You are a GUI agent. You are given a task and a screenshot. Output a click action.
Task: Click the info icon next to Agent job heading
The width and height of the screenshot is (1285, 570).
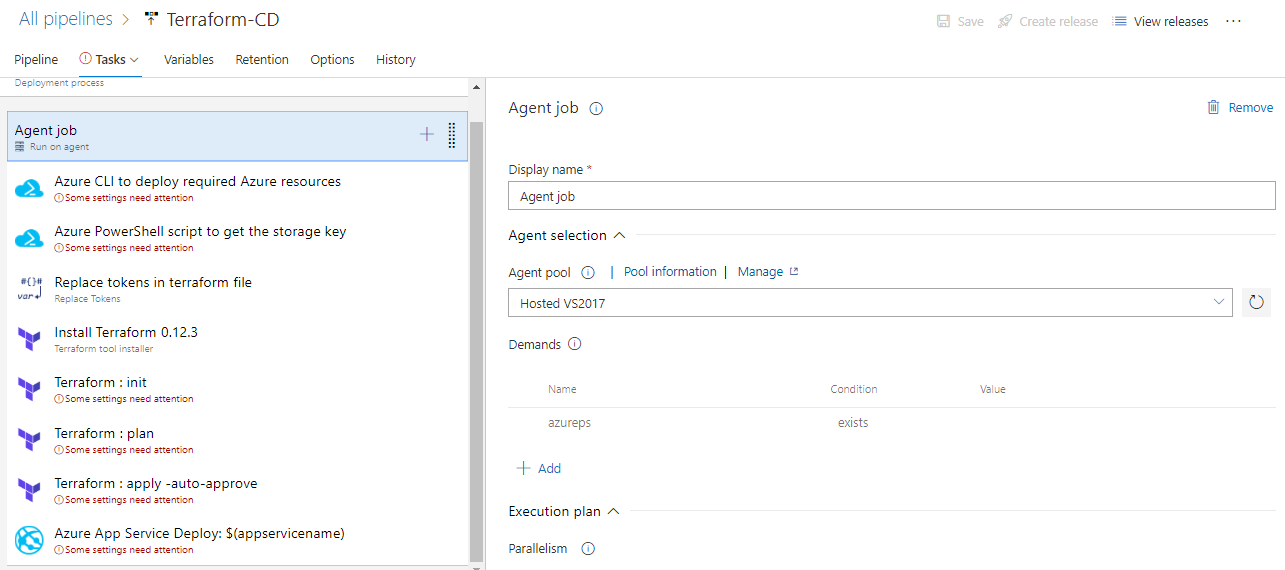point(596,109)
